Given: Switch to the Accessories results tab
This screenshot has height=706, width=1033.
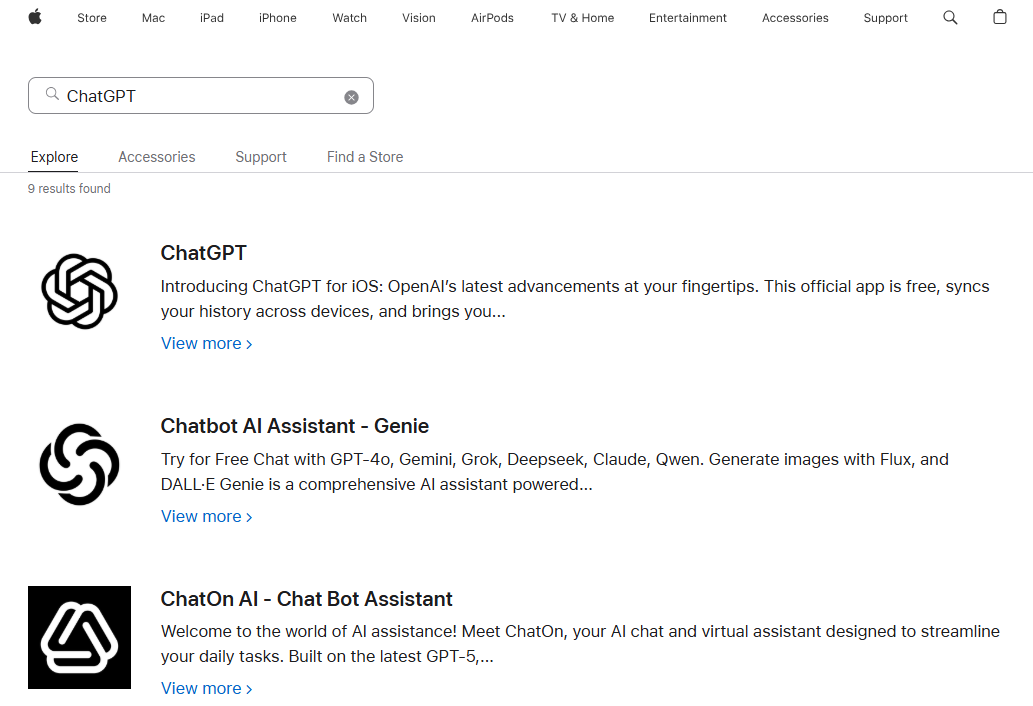Looking at the screenshot, I should point(157,157).
